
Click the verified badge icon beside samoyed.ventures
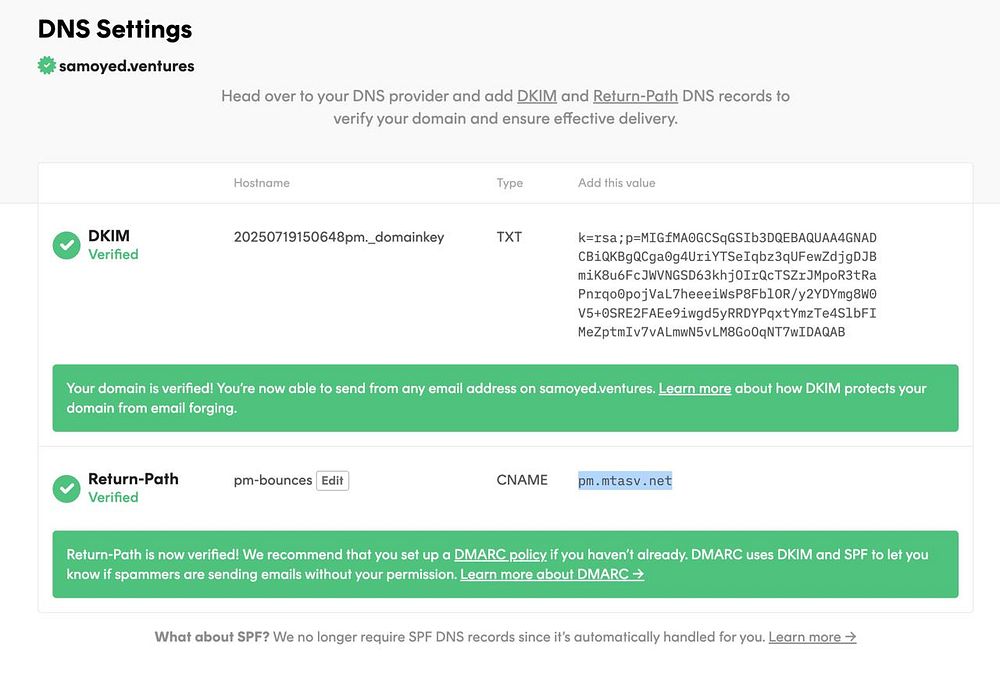tap(46, 66)
